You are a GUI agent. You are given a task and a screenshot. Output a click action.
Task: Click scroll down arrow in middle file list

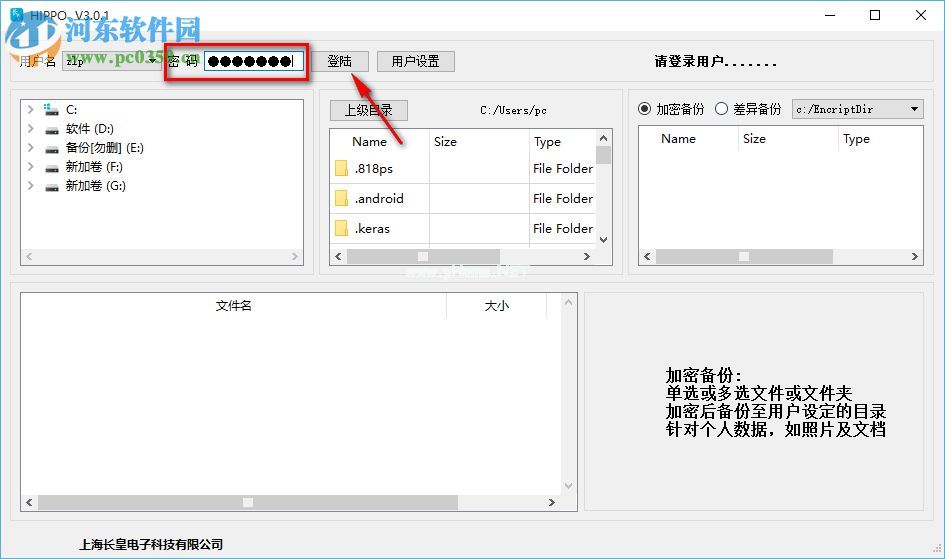(x=603, y=240)
